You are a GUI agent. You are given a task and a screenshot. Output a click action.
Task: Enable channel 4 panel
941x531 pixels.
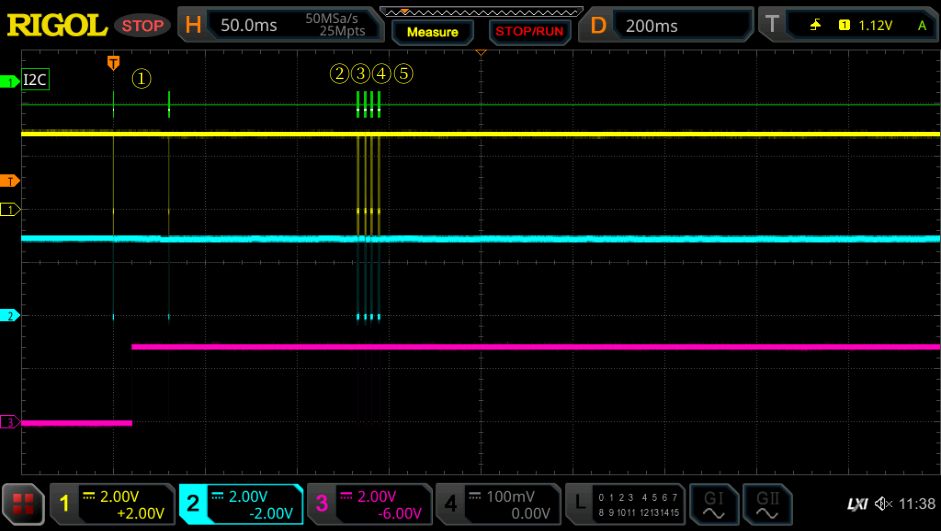point(498,504)
